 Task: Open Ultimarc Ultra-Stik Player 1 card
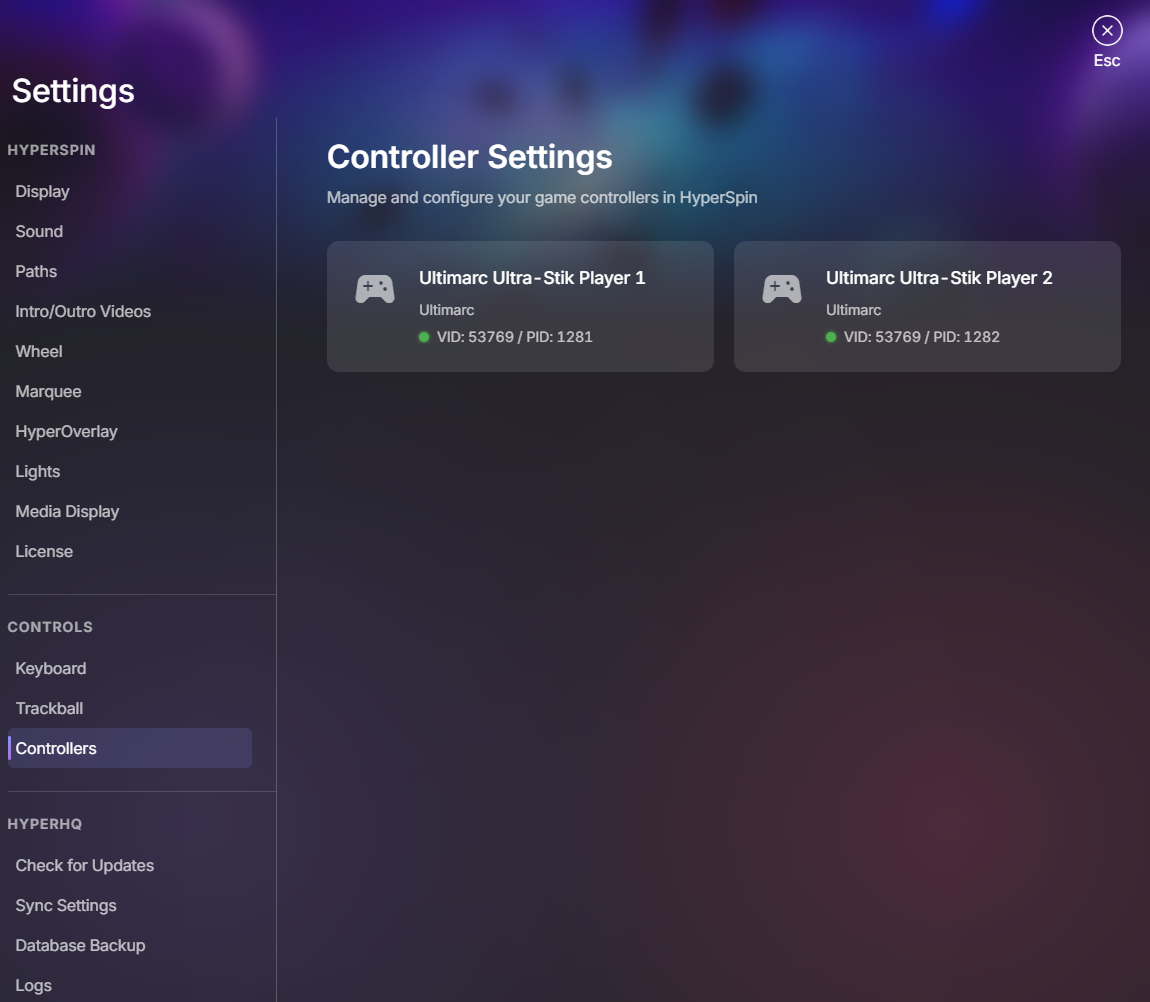click(520, 306)
